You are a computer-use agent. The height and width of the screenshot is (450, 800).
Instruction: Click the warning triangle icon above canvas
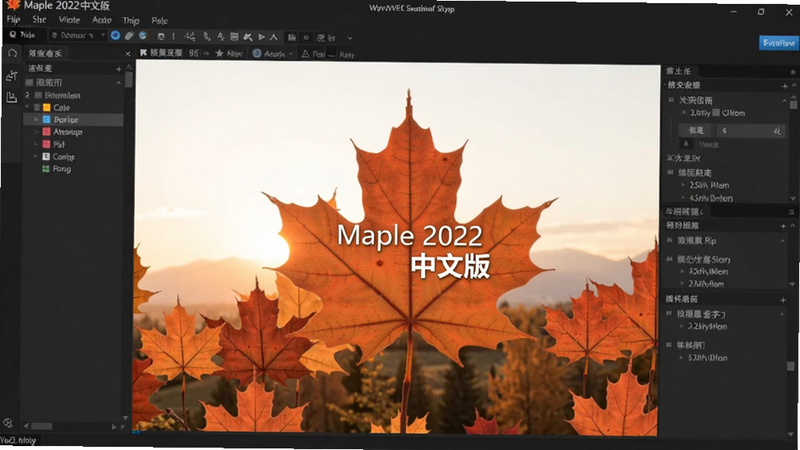[x=305, y=54]
